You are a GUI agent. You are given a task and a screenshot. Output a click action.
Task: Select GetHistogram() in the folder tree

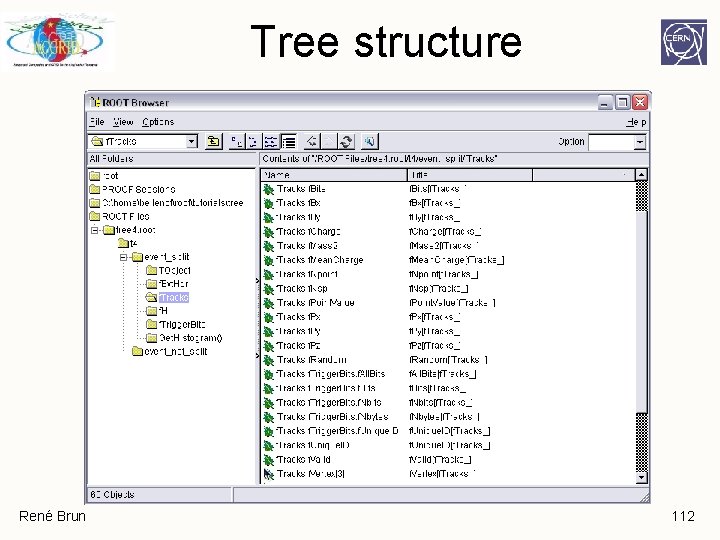191,338
